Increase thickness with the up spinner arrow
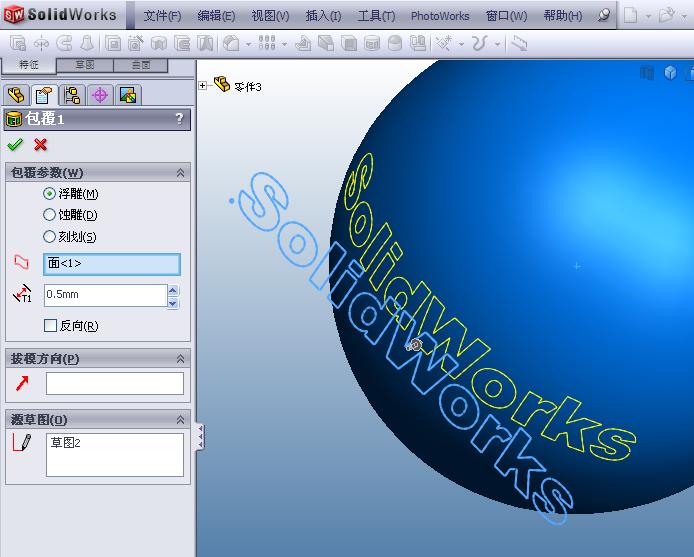The width and height of the screenshot is (694, 557). click(173, 290)
